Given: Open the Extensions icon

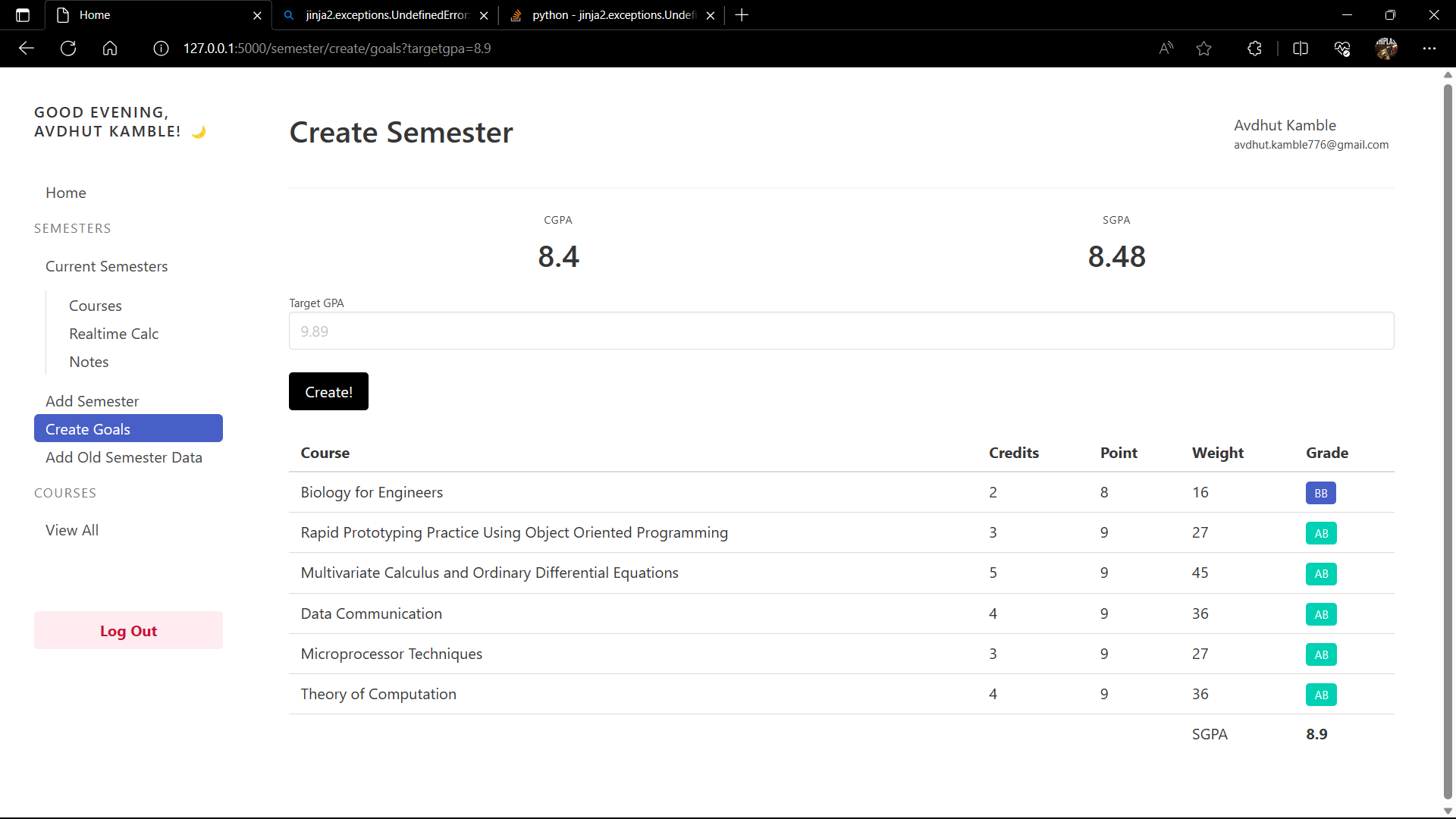Looking at the screenshot, I should (x=1254, y=48).
